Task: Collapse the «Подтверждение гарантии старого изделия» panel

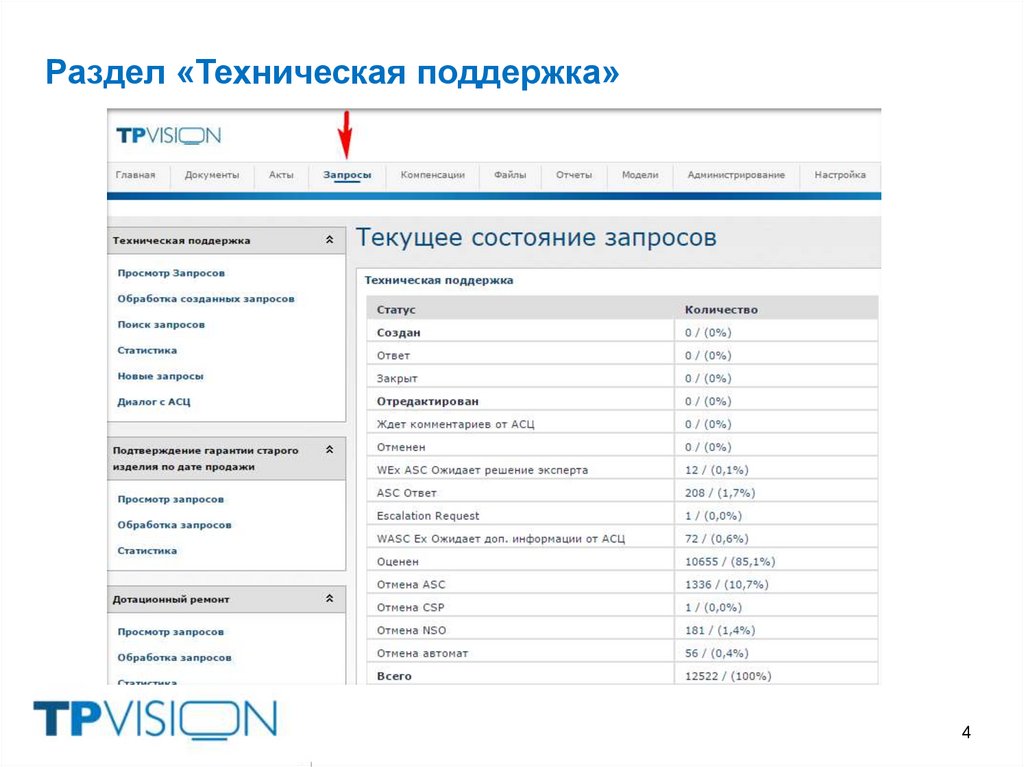Action: [x=330, y=450]
